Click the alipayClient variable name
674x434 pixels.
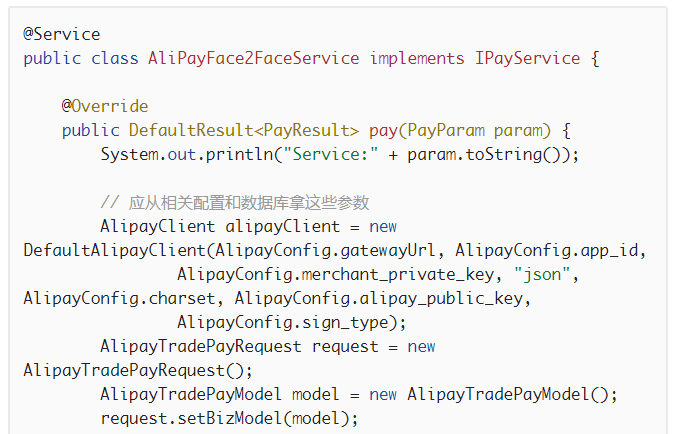point(282,226)
